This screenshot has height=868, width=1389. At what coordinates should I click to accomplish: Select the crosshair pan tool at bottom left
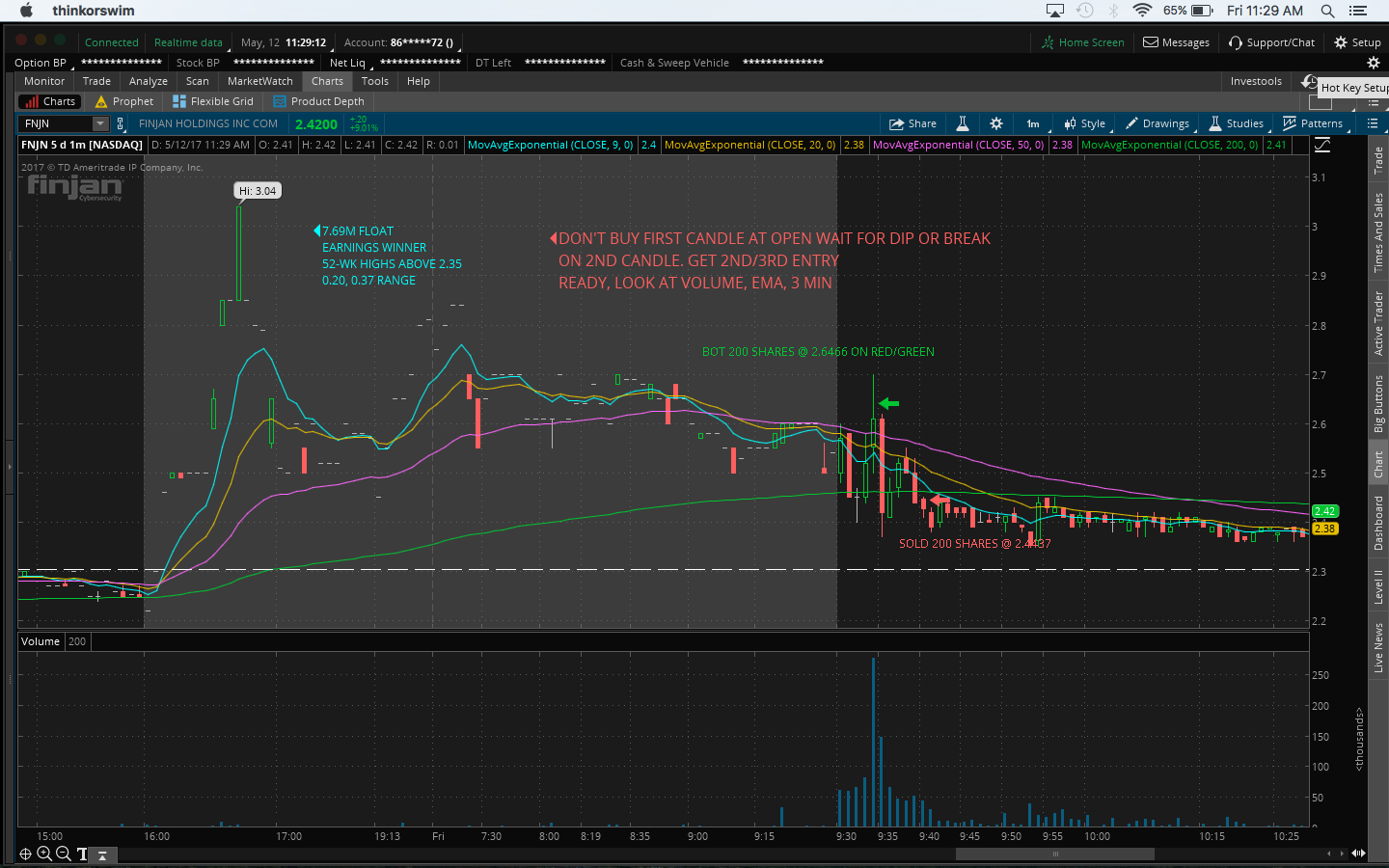click(26, 854)
